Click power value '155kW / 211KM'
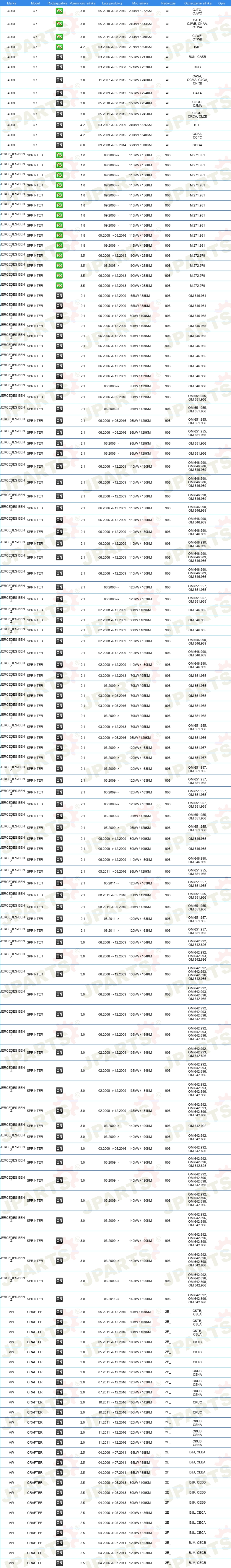231x1568 pixels. coord(140,57)
